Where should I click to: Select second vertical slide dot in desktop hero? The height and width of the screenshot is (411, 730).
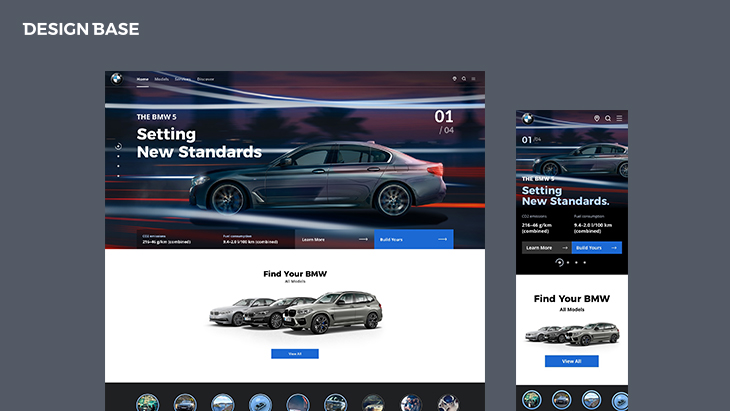[x=118, y=156]
